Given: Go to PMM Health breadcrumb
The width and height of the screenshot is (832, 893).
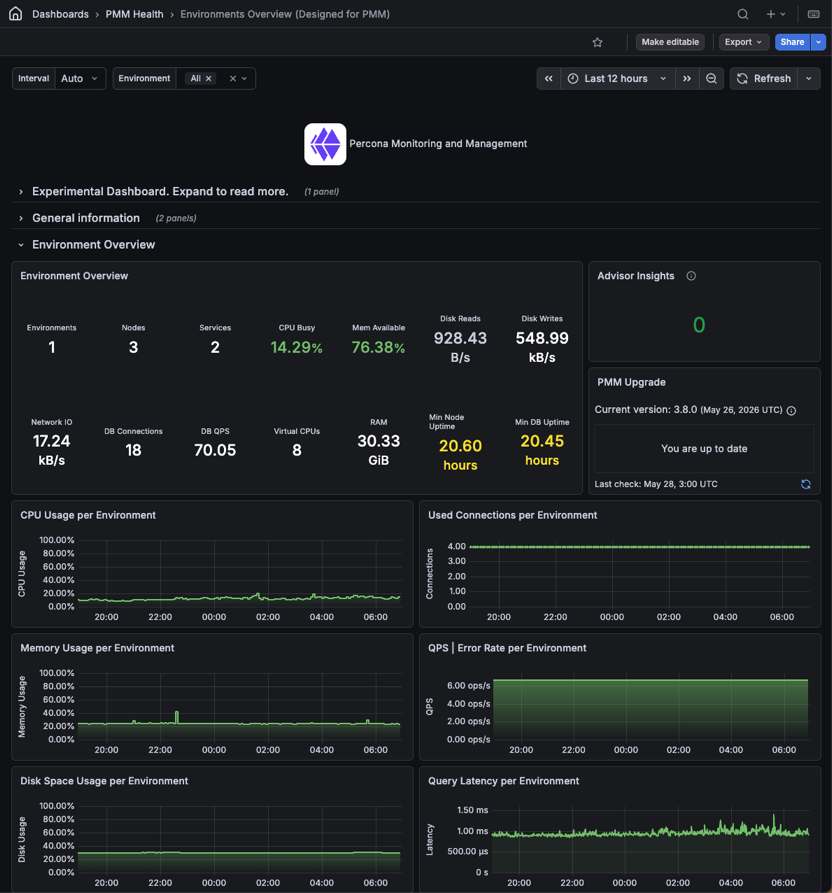Looking at the screenshot, I should pyautogui.click(x=134, y=14).
